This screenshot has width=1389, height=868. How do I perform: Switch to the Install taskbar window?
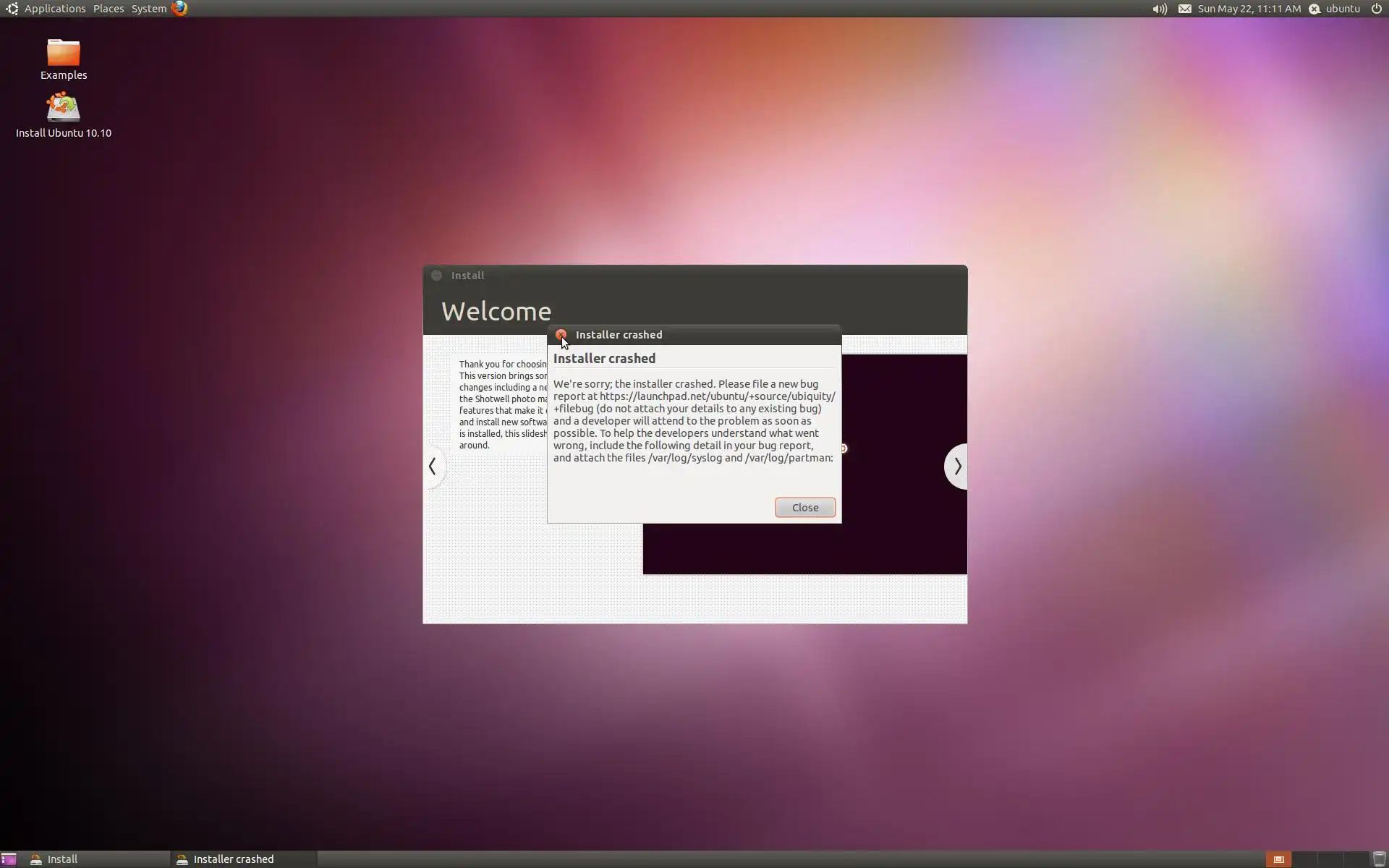click(62, 859)
